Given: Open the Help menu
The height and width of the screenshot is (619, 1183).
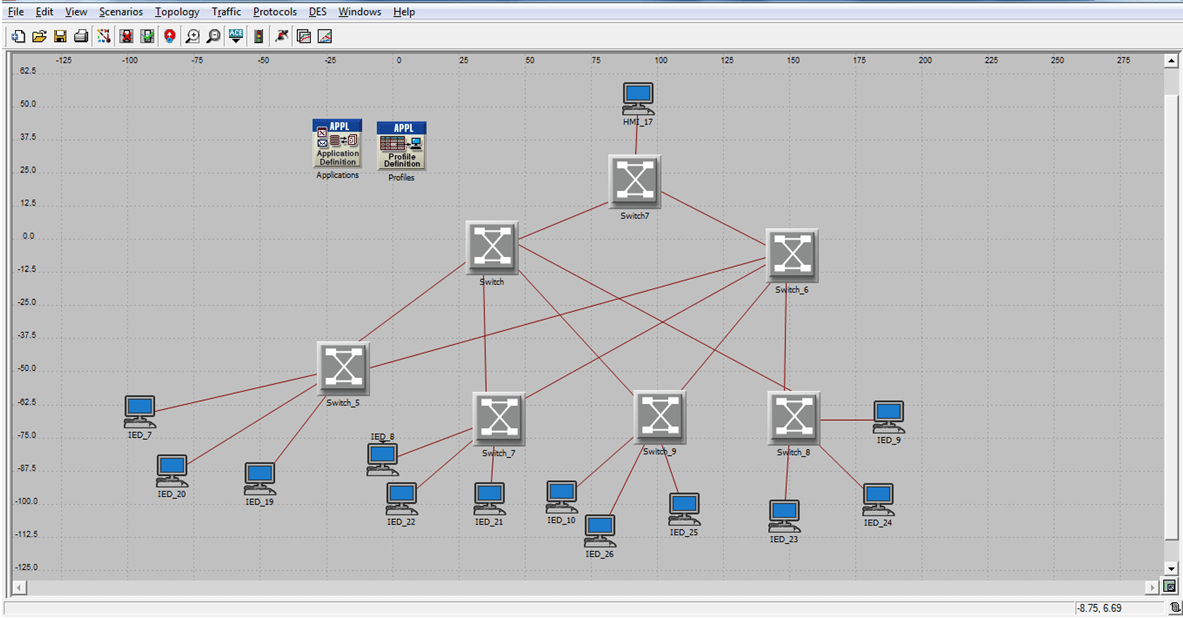Looking at the screenshot, I should (404, 11).
